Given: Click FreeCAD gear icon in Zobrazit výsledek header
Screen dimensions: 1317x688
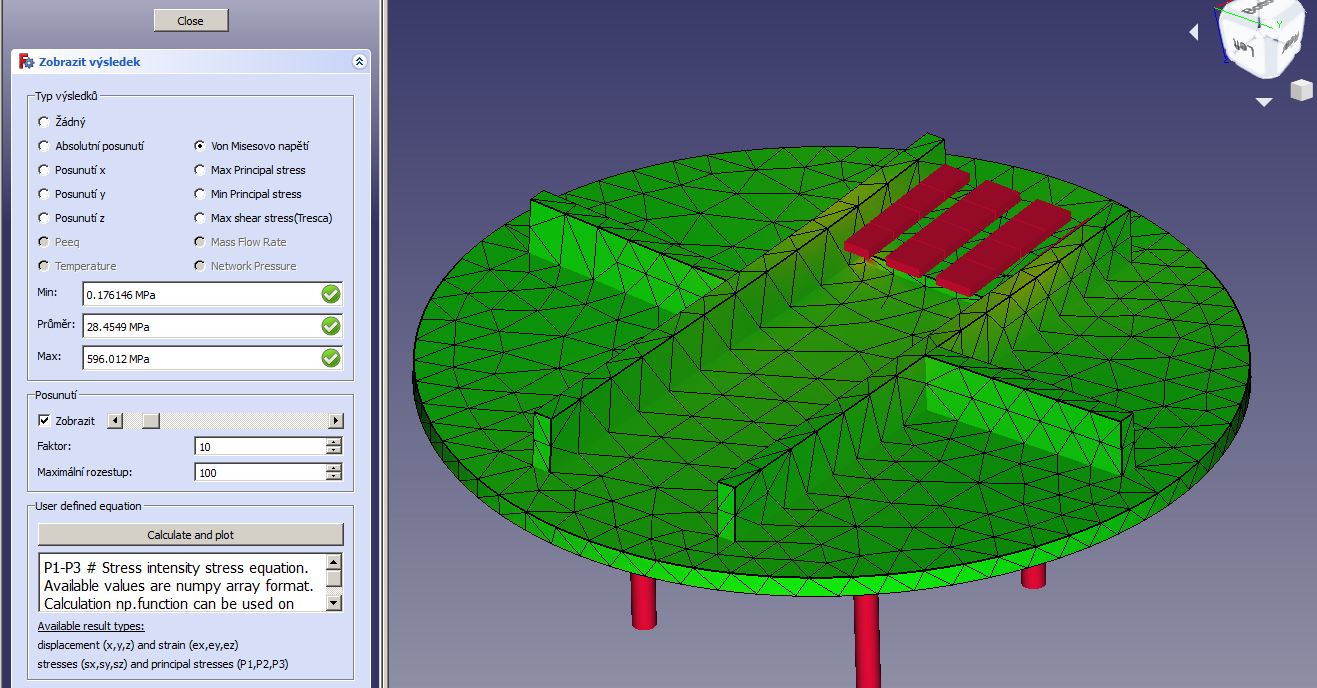Looking at the screenshot, I should pos(27,62).
